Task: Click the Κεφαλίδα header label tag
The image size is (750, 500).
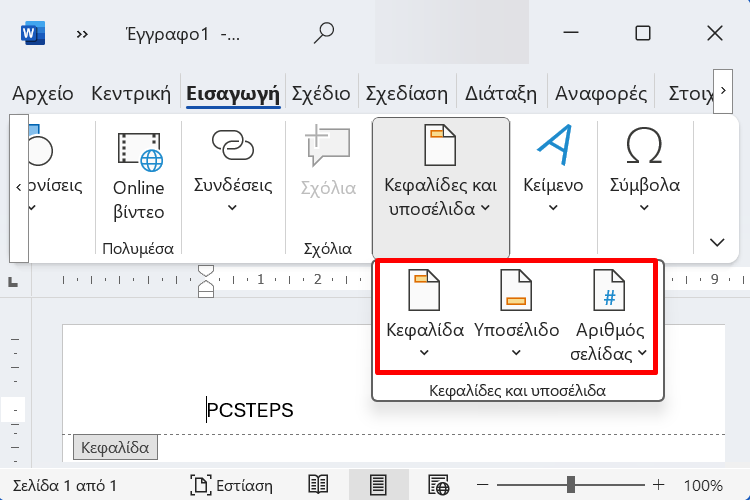Action: click(115, 447)
